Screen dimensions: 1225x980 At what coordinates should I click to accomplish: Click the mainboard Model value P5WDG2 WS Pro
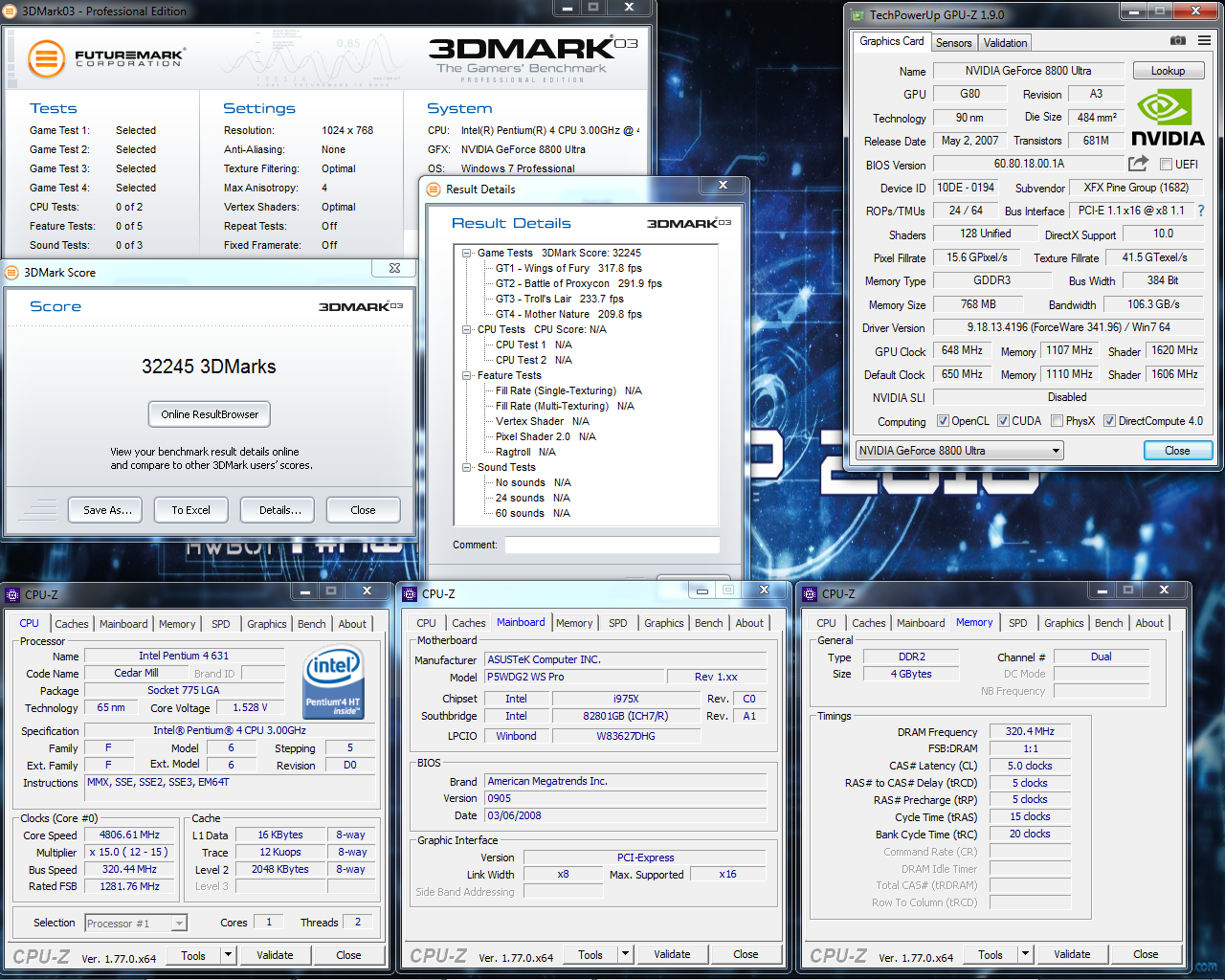click(x=576, y=677)
